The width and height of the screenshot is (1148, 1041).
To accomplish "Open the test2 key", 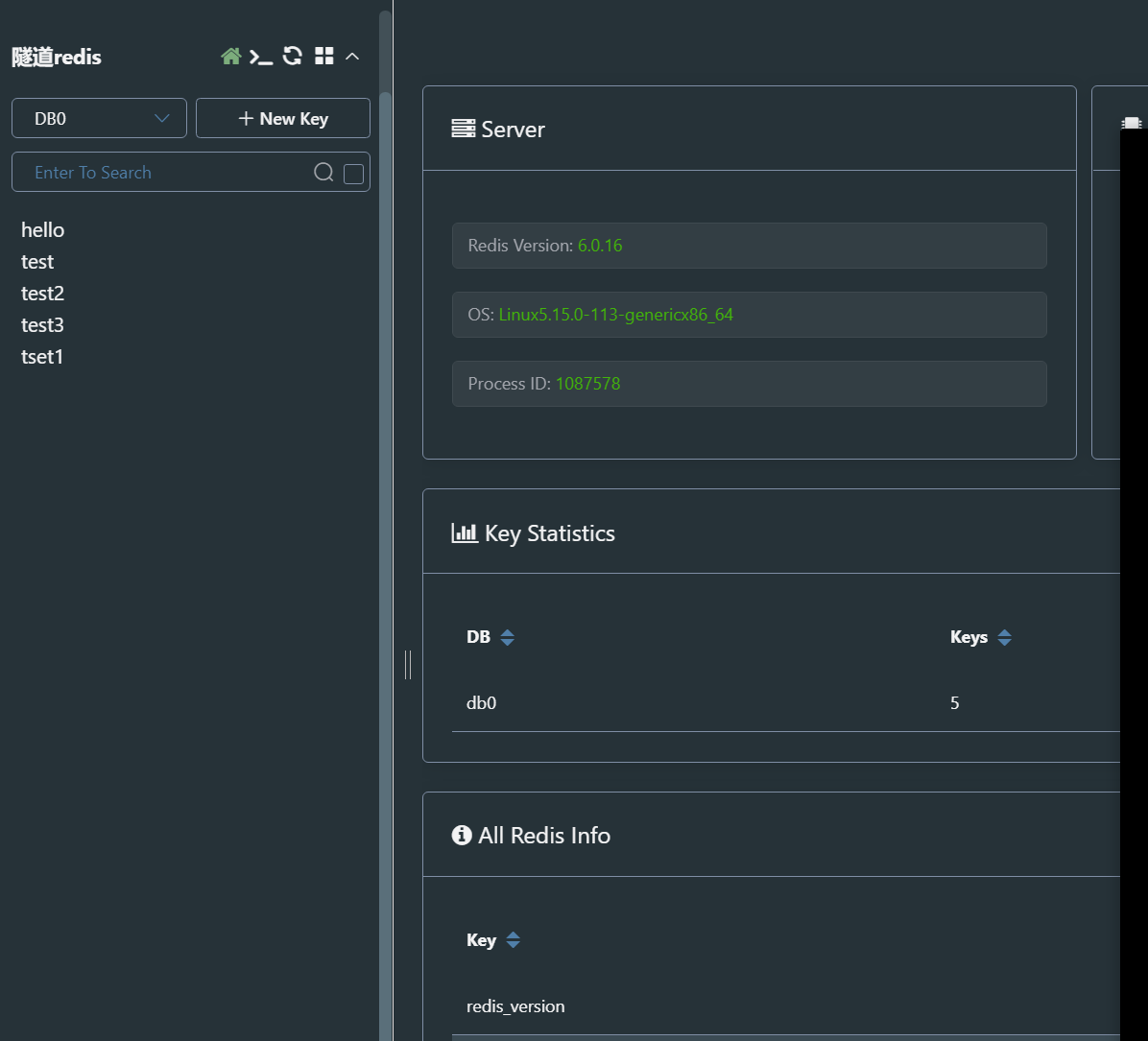I will pyautogui.click(x=42, y=294).
